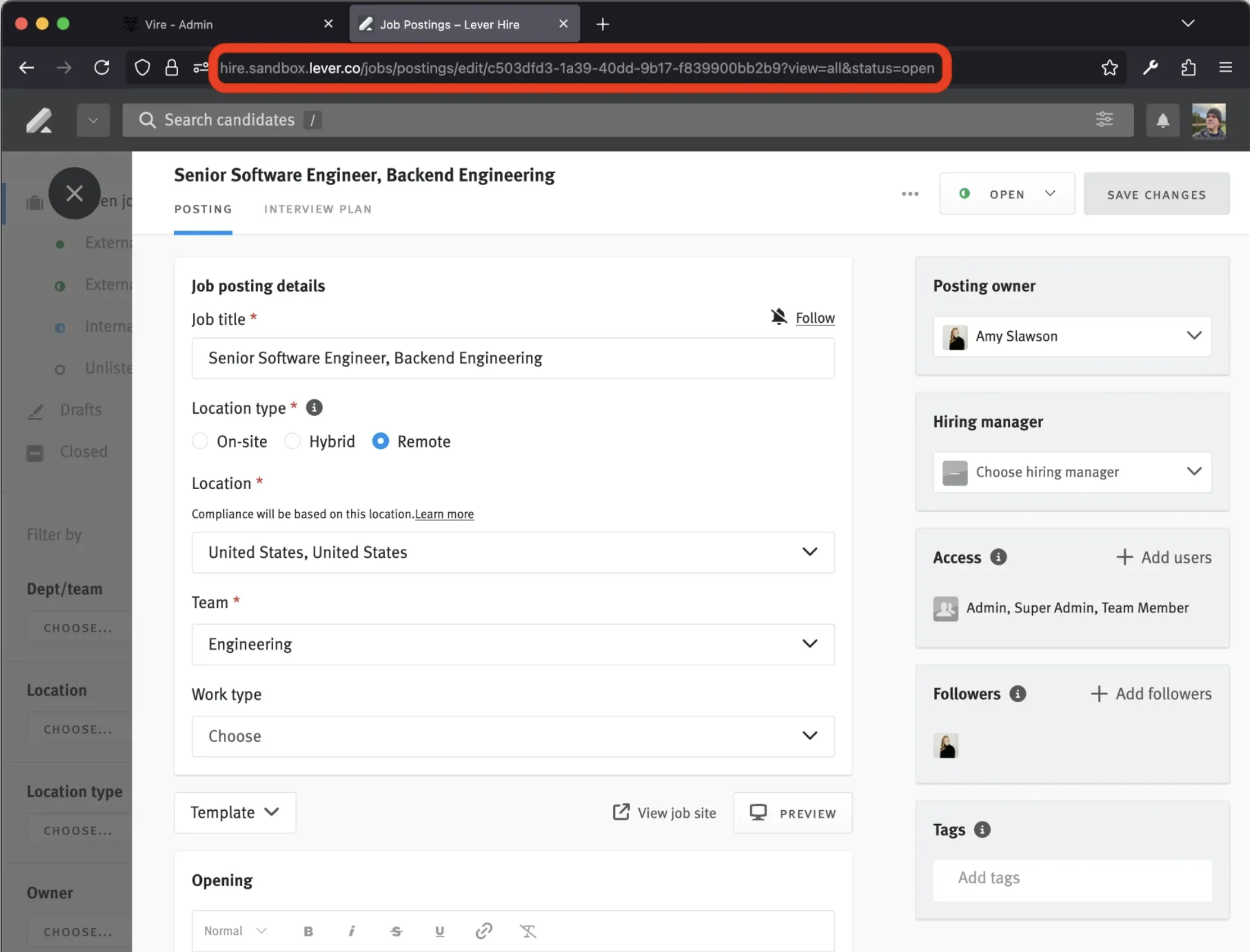This screenshot has width=1250, height=952.
Task: Click the Add tags input field
Action: coord(1072,880)
